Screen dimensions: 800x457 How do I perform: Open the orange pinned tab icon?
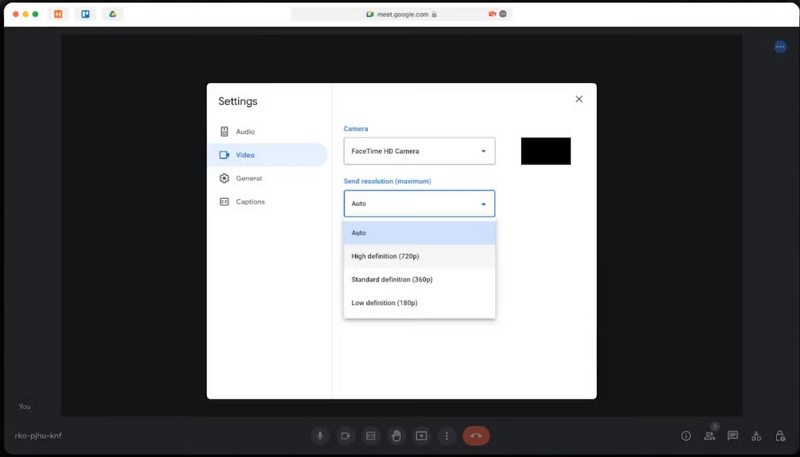58,14
